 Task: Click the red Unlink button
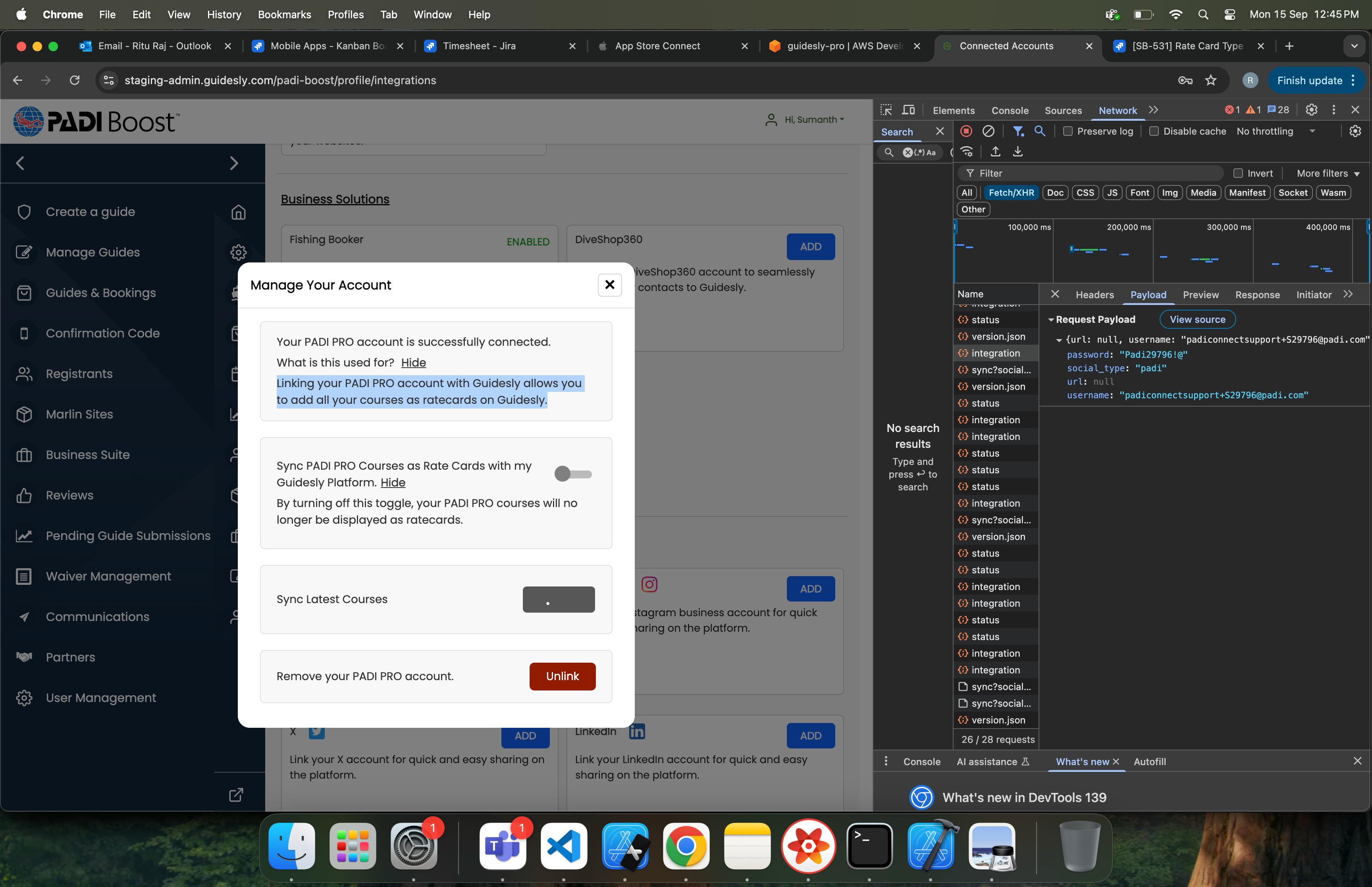click(562, 676)
